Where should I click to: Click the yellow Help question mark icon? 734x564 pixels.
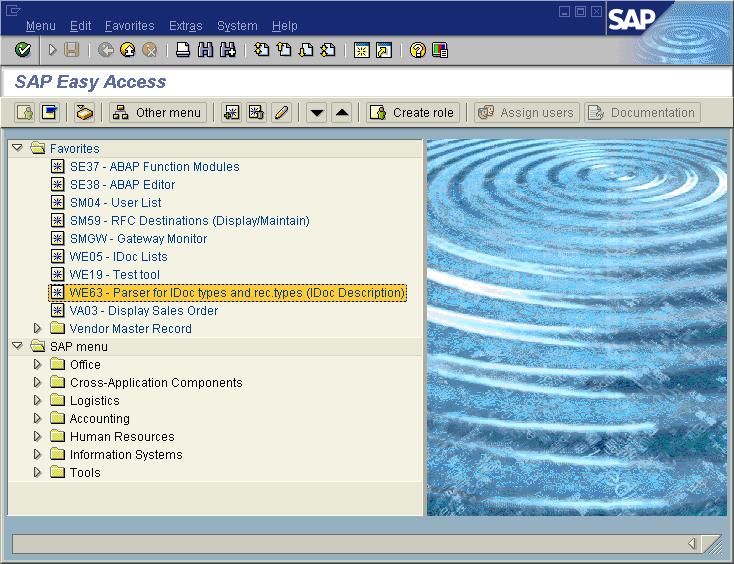tap(418, 50)
